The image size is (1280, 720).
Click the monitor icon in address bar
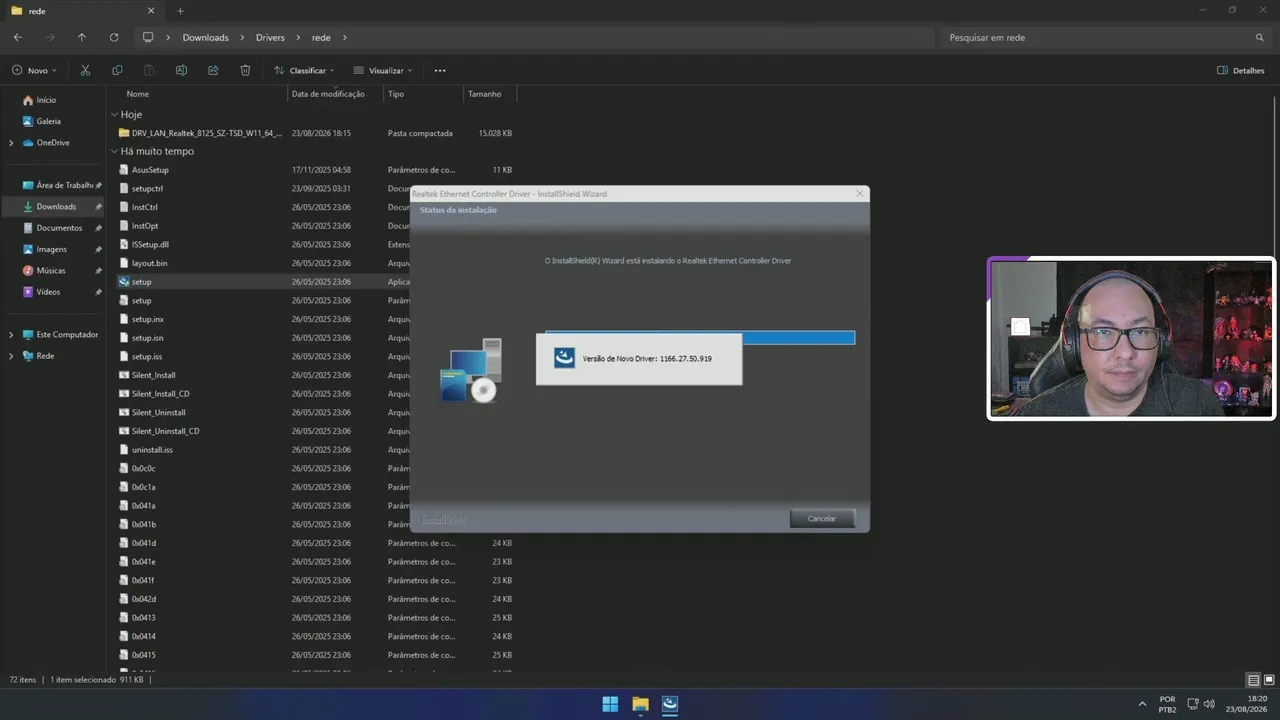pos(148,37)
